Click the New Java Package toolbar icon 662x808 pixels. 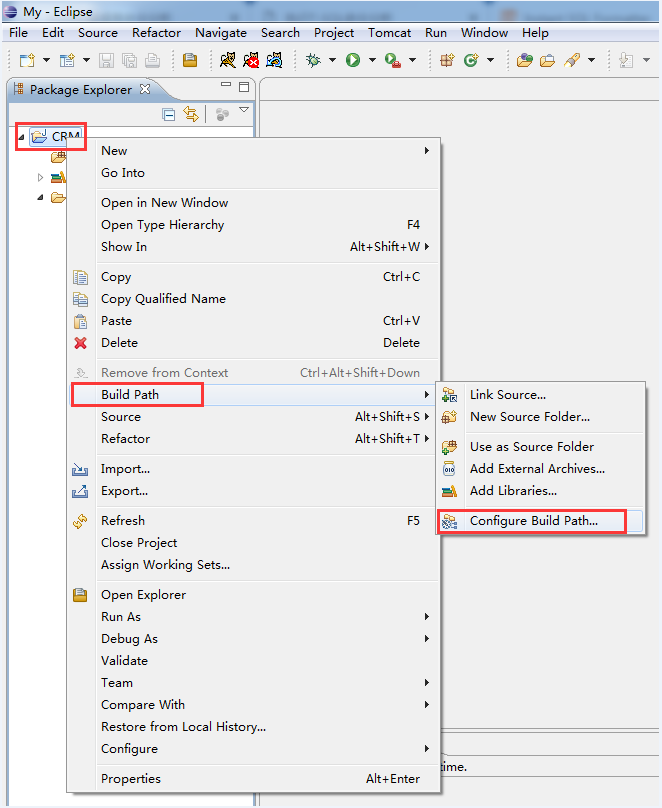(447, 60)
